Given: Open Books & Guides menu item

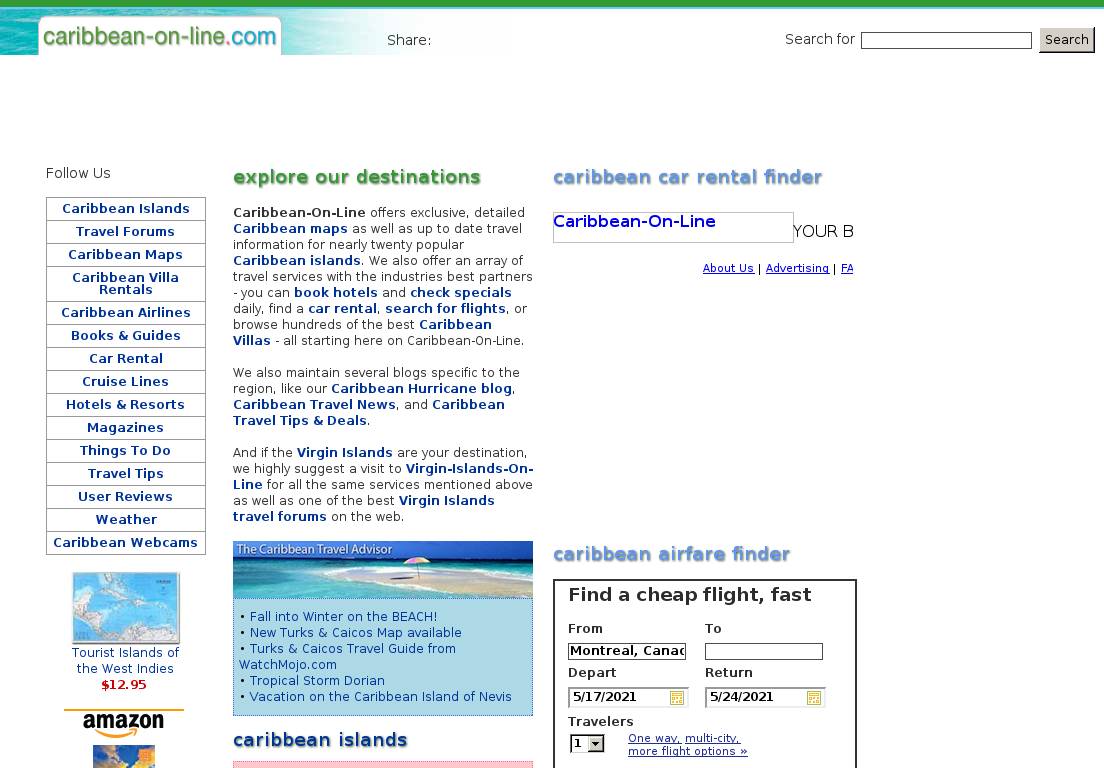Looking at the screenshot, I should (126, 336).
